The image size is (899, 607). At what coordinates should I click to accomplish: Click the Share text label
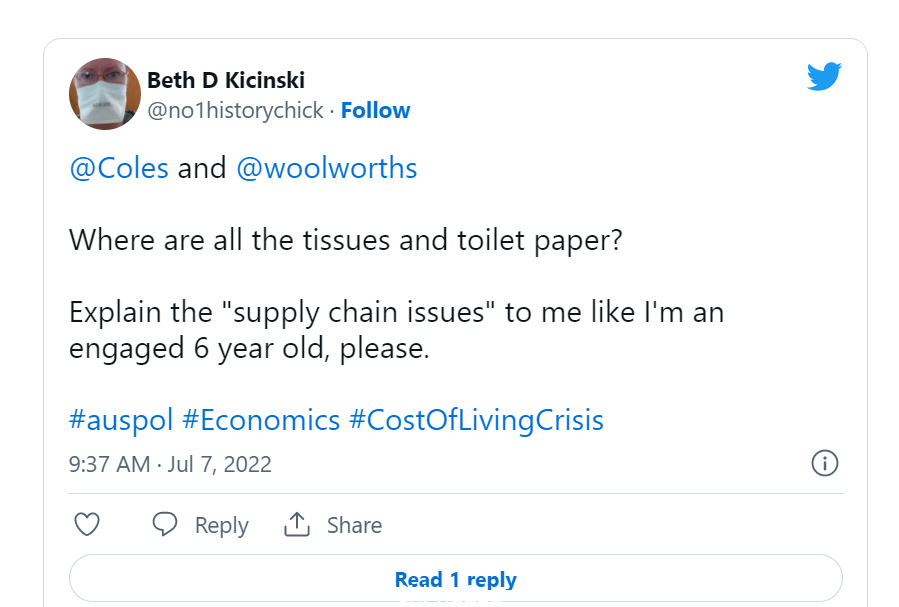pyautogui.click(x=354, y=525)
